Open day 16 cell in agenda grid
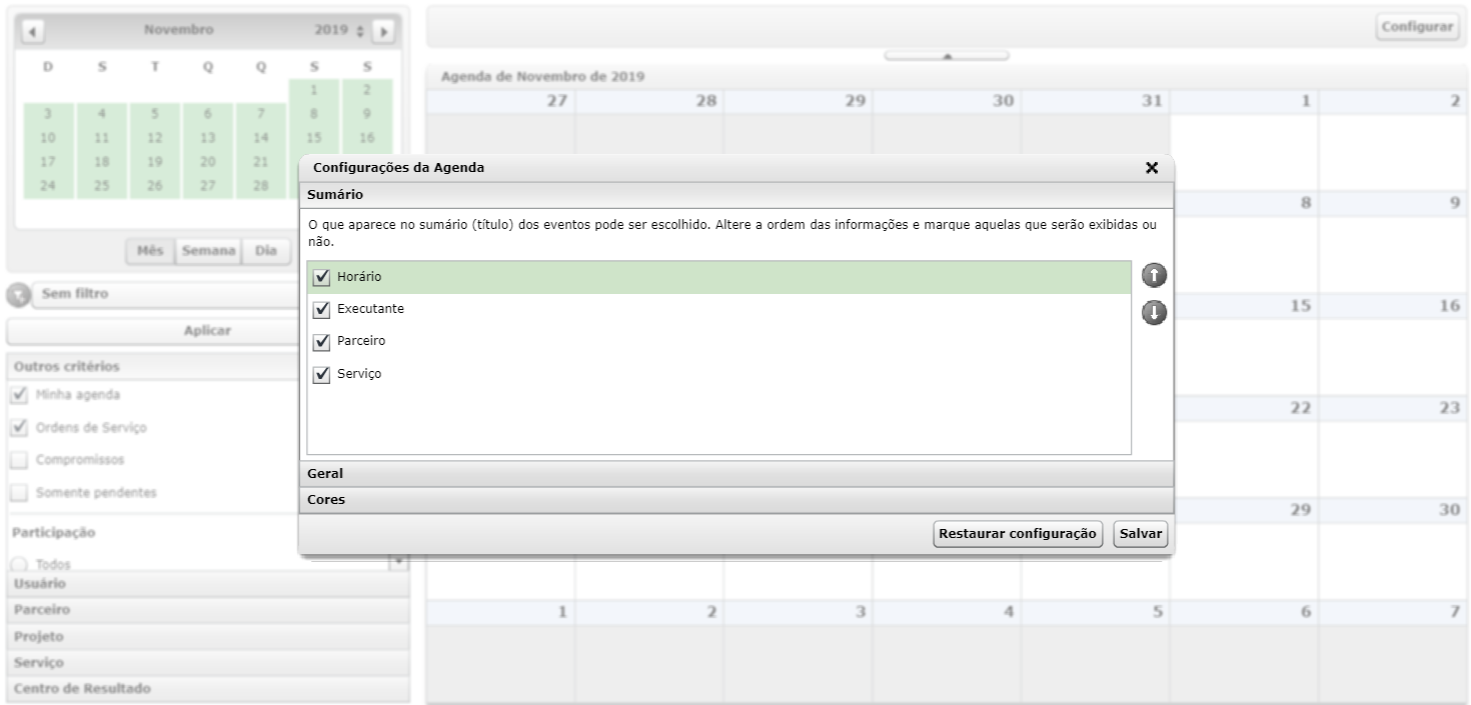 pyautogui.click(x=1392, y=345)
